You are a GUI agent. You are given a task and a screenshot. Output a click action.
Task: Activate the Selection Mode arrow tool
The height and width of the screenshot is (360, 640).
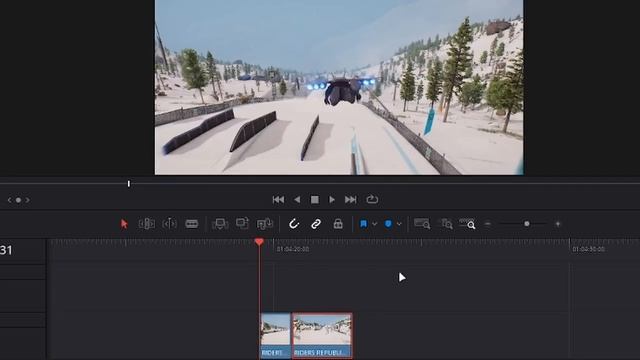(124, 224)
